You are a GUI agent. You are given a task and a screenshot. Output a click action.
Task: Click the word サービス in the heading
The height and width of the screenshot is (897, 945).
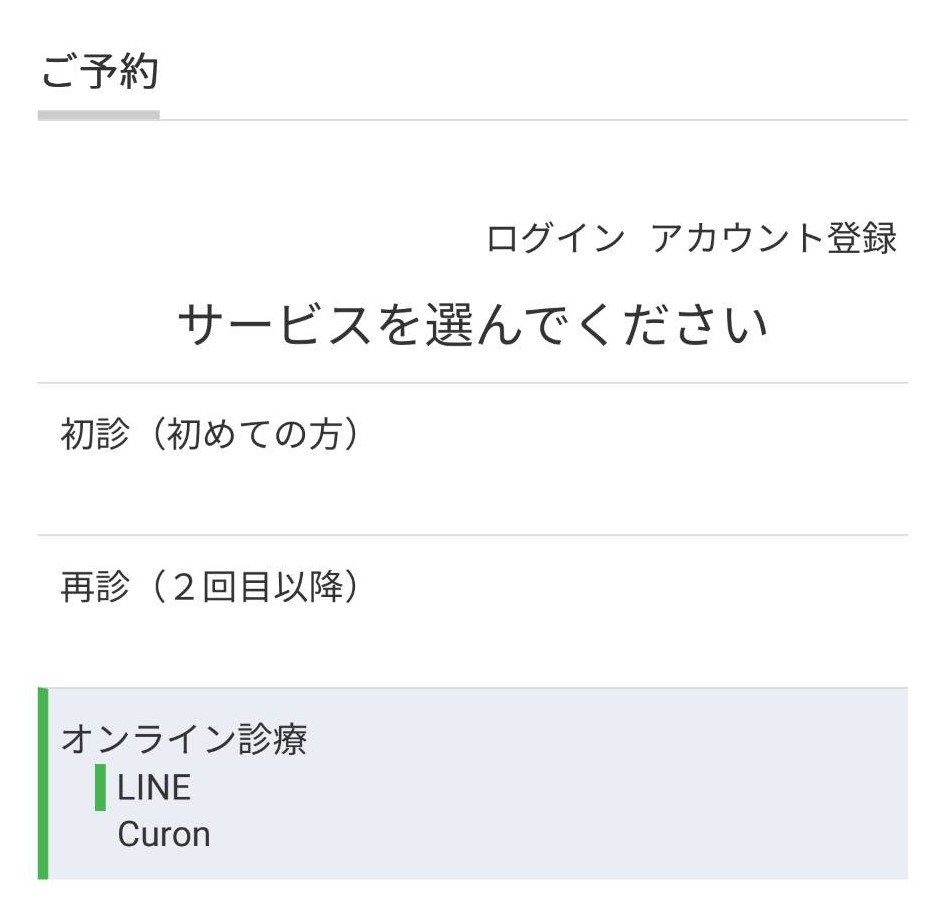274,325
